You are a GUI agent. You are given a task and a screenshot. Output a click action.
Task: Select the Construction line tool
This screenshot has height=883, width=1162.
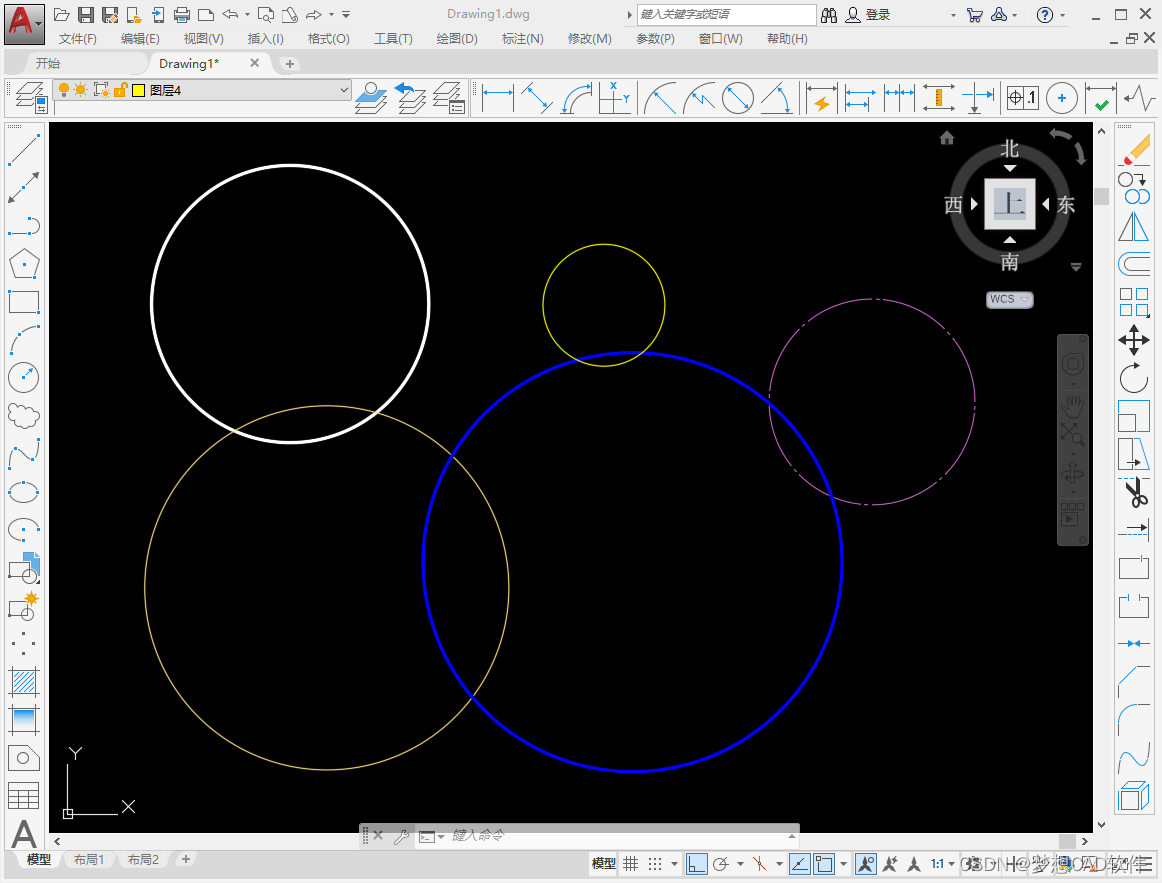click(24, 188)
